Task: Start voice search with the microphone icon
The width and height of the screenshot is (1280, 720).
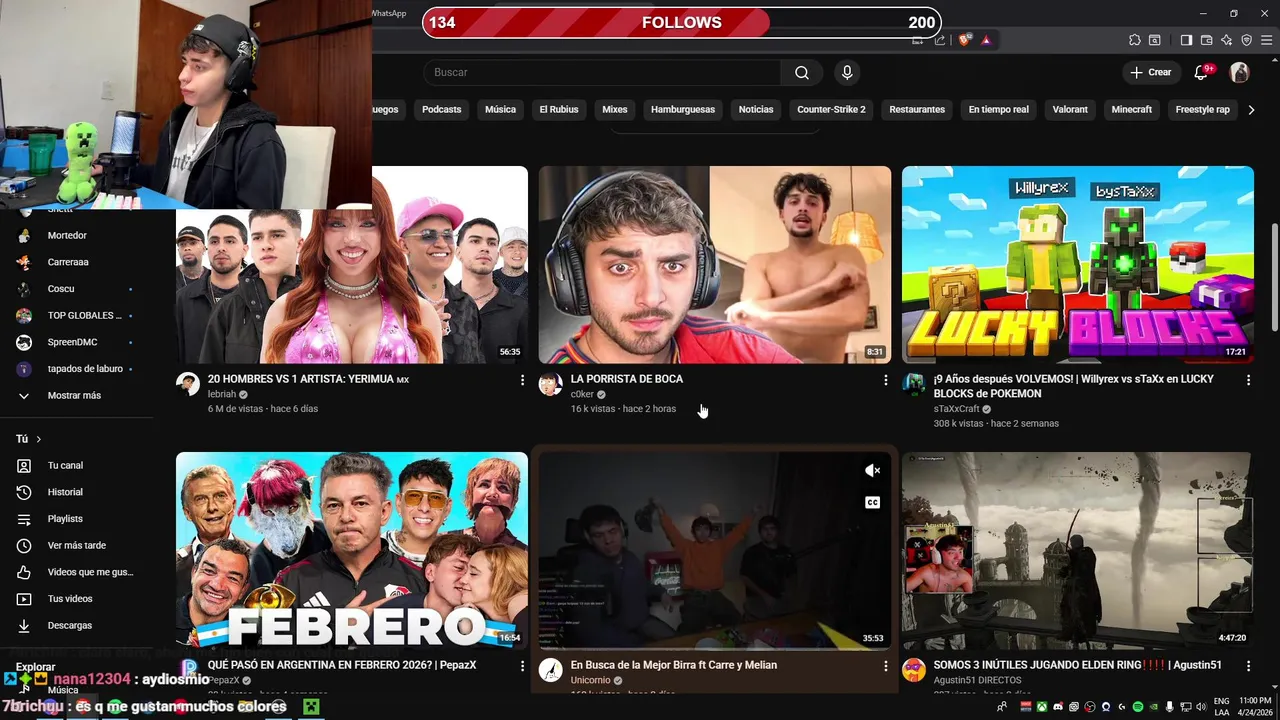Action: pos(847,72)
